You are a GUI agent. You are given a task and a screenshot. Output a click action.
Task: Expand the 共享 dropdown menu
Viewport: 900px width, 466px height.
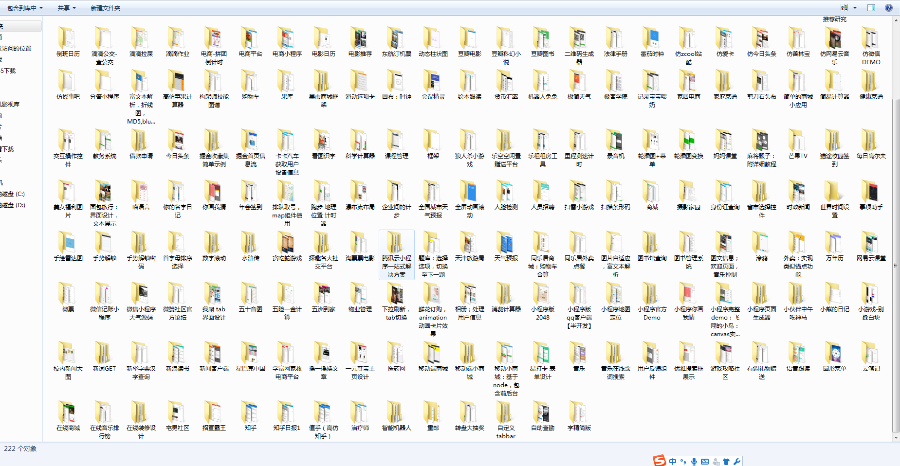pos(68,6)
